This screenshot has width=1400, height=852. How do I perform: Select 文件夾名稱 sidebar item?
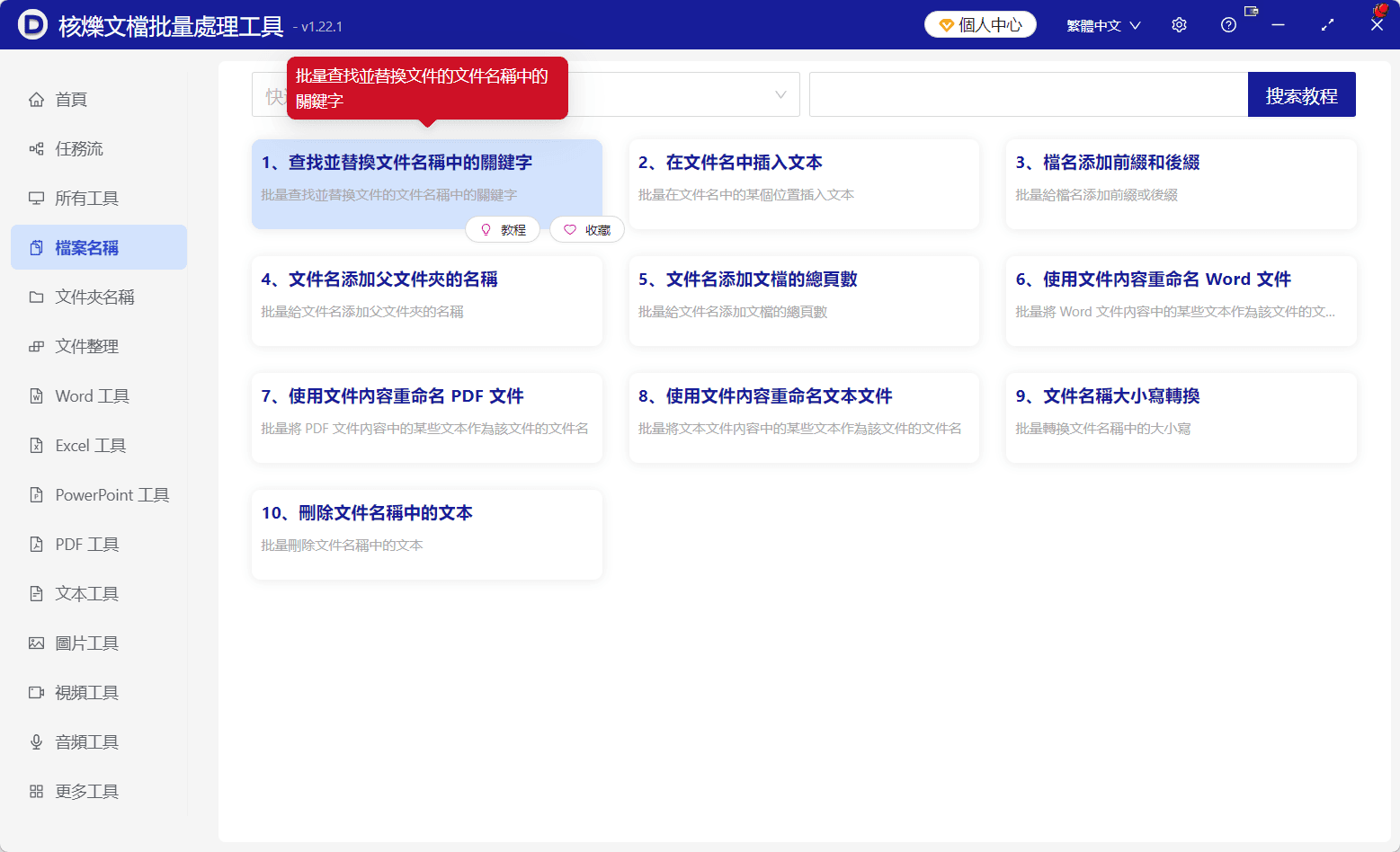click(x=99, y=297)
